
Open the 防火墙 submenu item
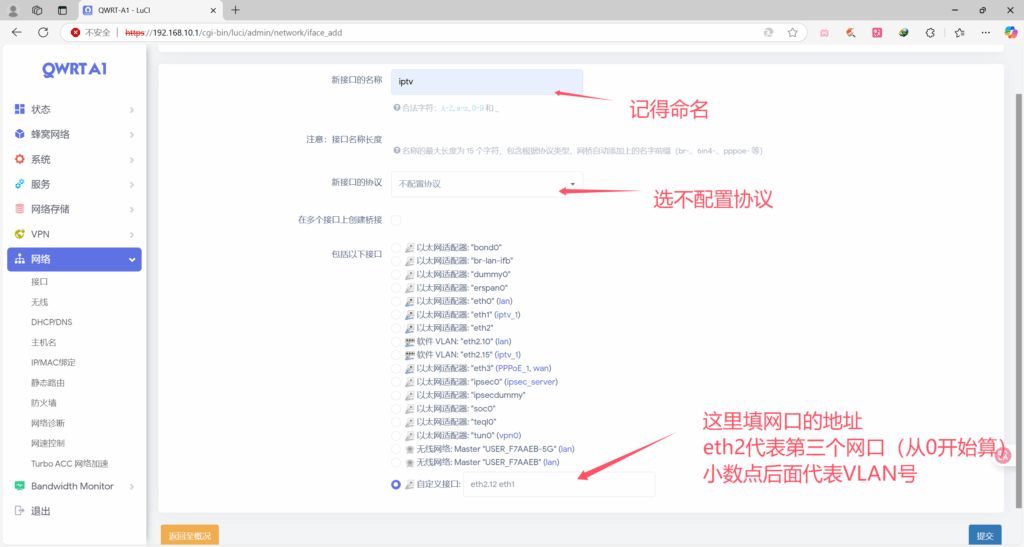(44, 403)
